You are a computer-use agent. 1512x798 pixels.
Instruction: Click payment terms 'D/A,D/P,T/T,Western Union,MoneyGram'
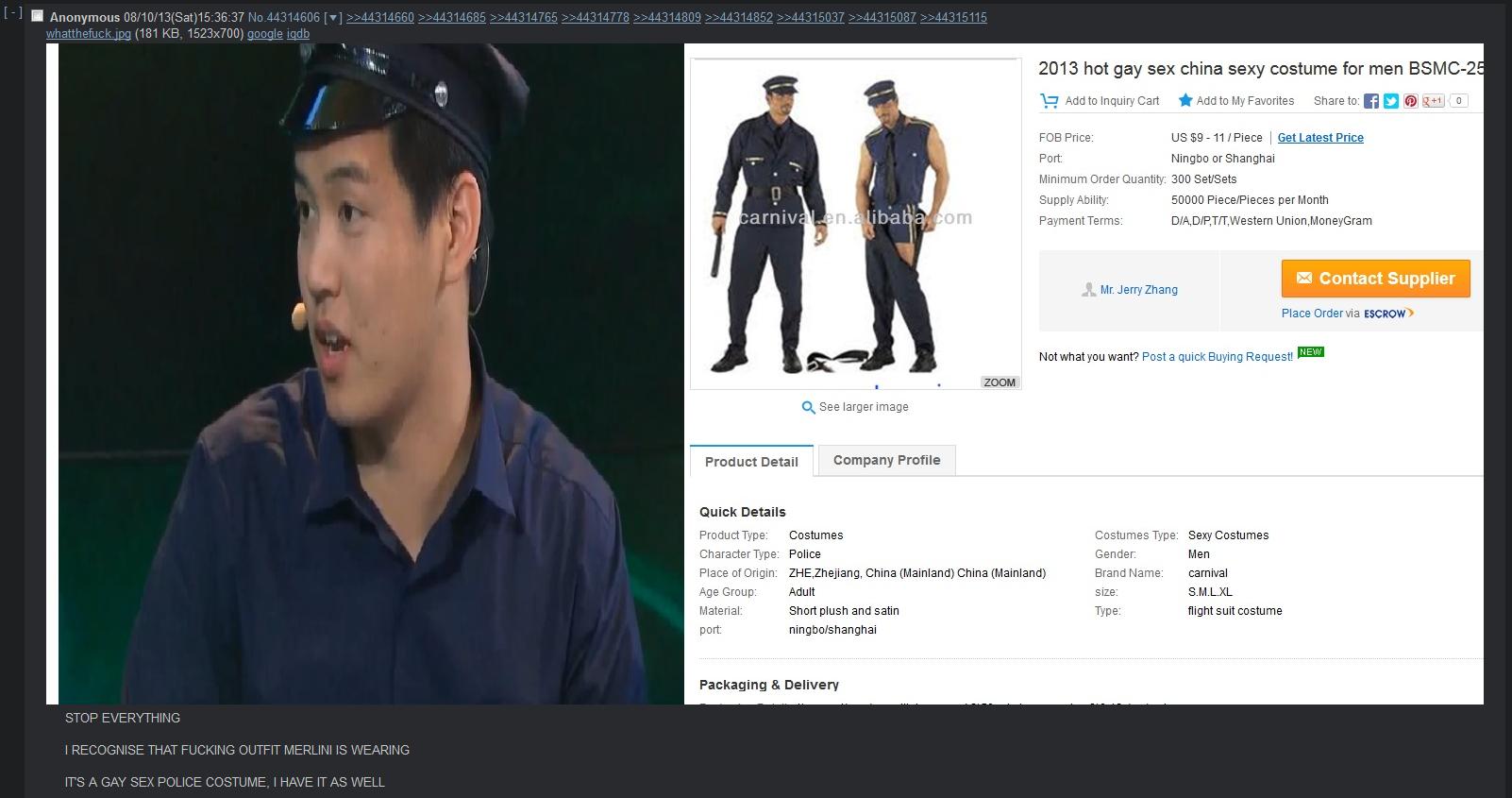[1271, 221]
